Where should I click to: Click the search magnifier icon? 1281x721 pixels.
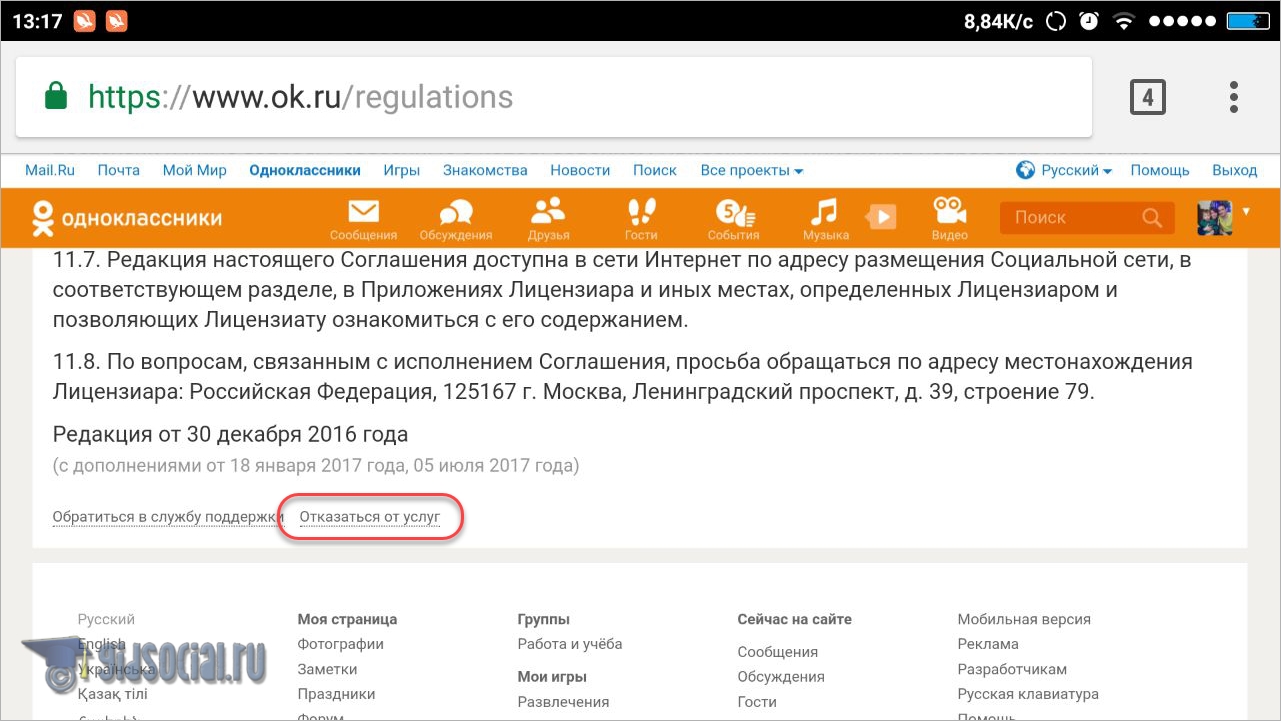pos(1152,217)
